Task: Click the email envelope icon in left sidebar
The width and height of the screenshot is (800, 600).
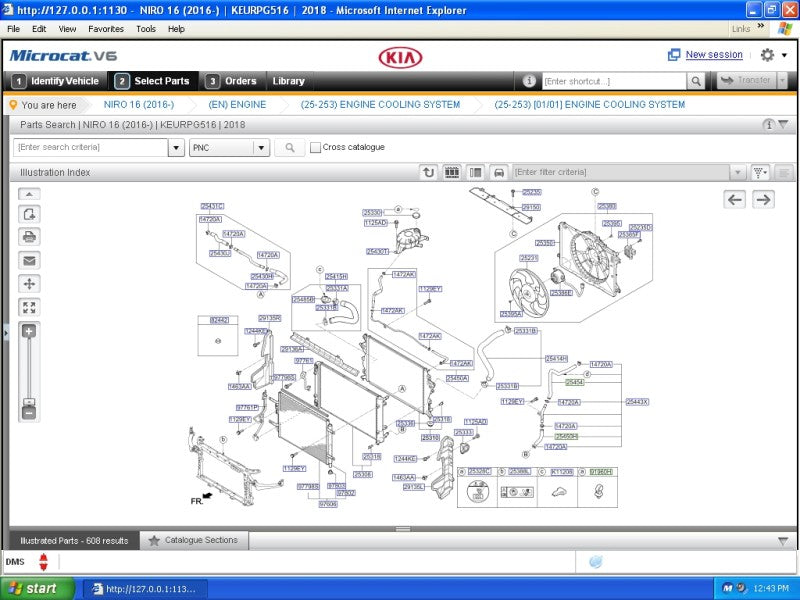Action: click(28, 261)
